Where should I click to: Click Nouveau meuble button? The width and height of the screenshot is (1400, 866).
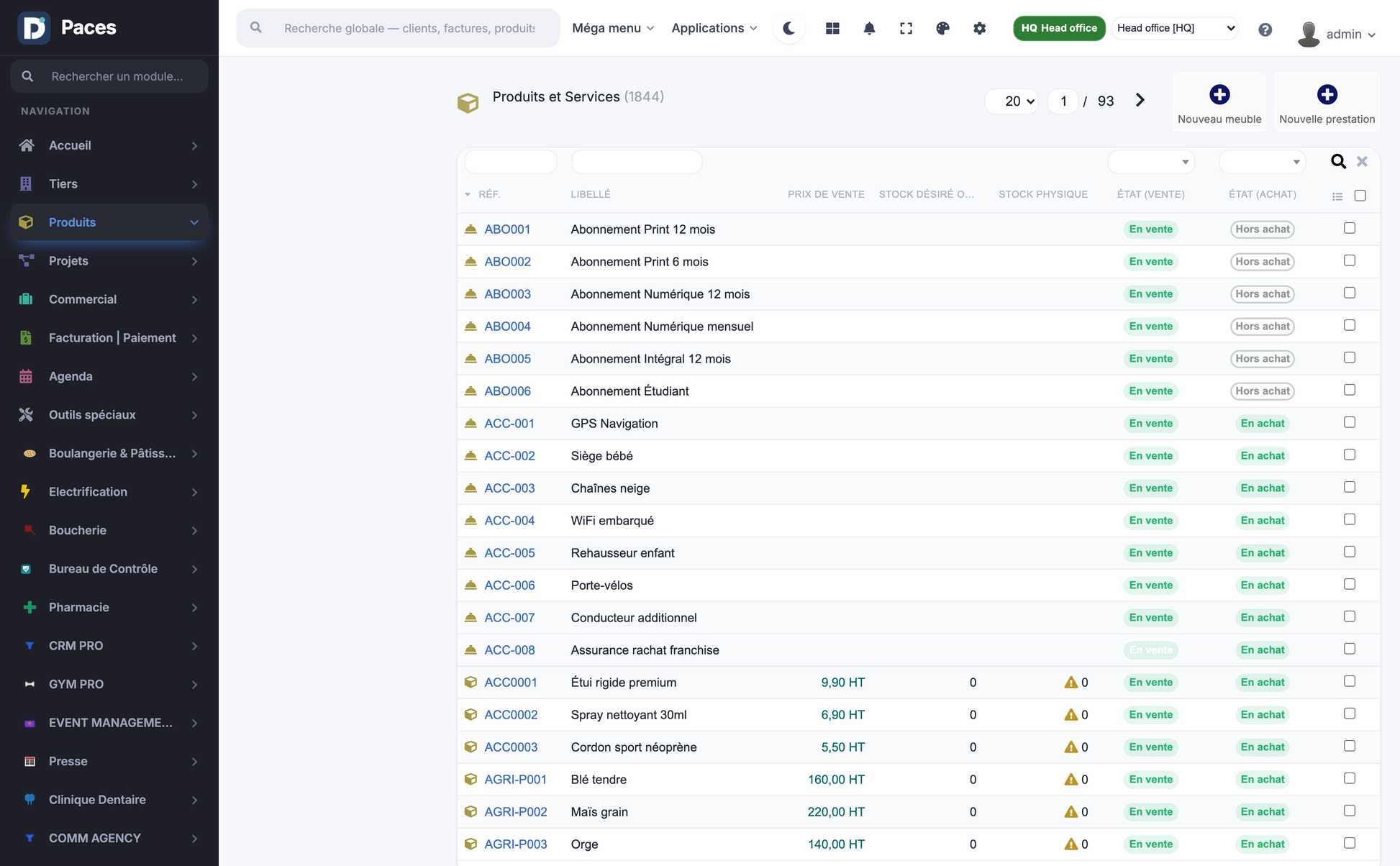(x=1219, y=101)
